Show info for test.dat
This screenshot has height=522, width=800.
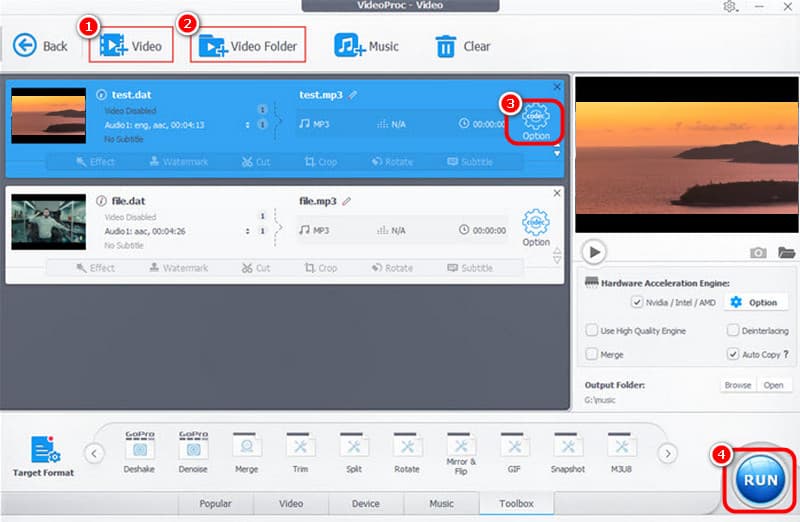(x=101, y=94)
